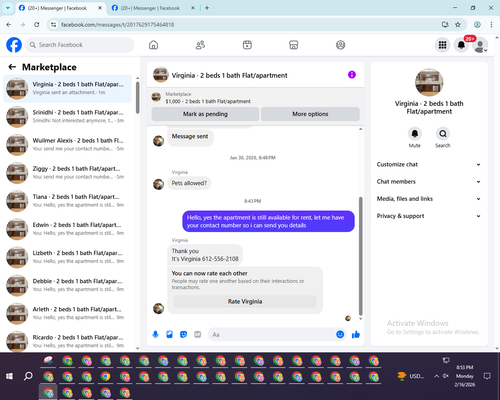Click Mark as pending button
This screenshot has height=400, width=500.
pos(205,114)
